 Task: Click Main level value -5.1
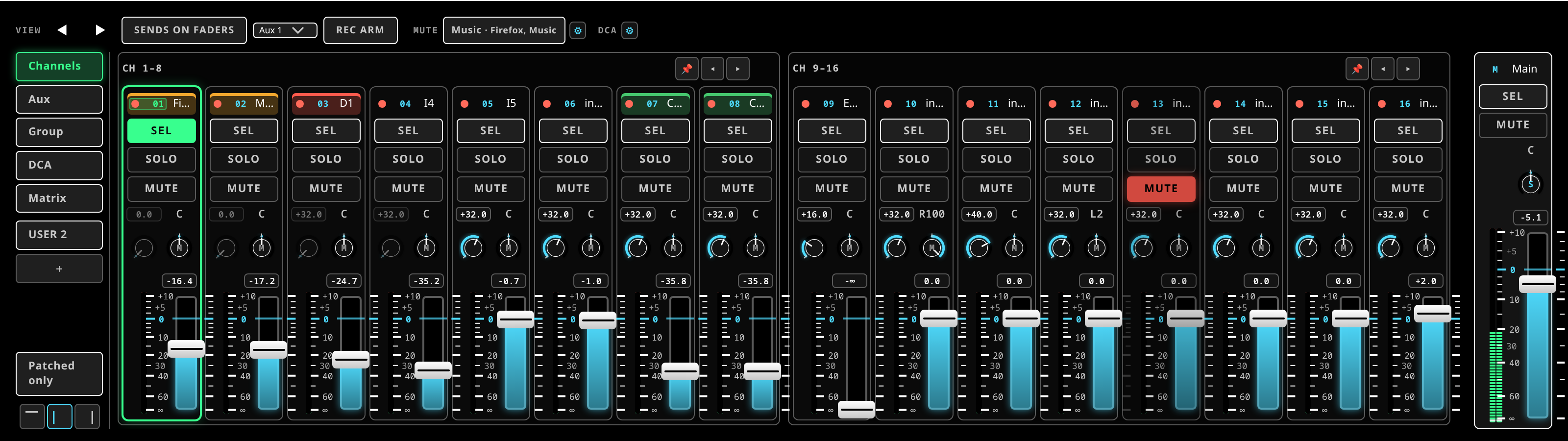tap(1530, 218)
